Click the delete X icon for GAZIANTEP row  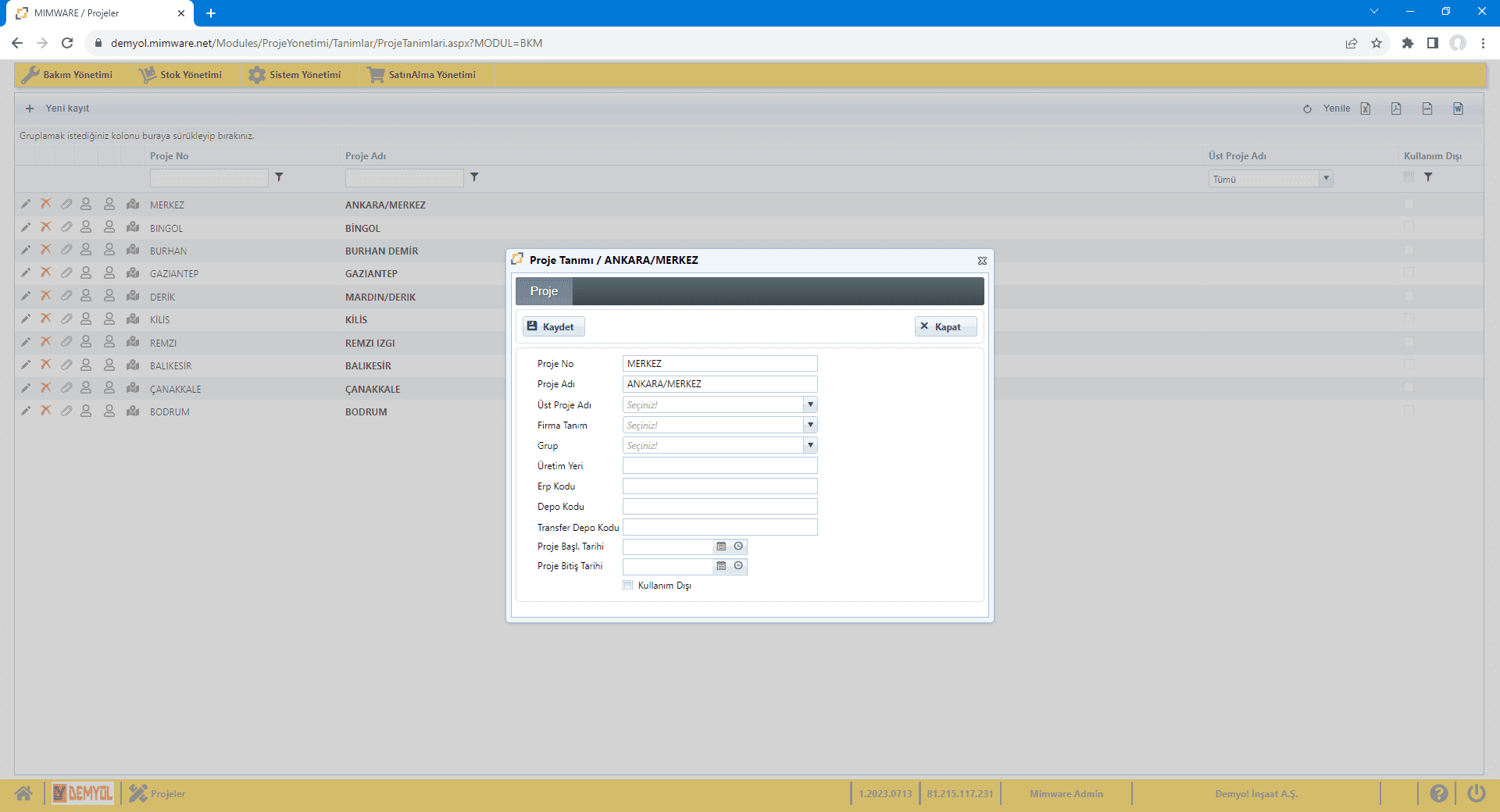(46, 272)
